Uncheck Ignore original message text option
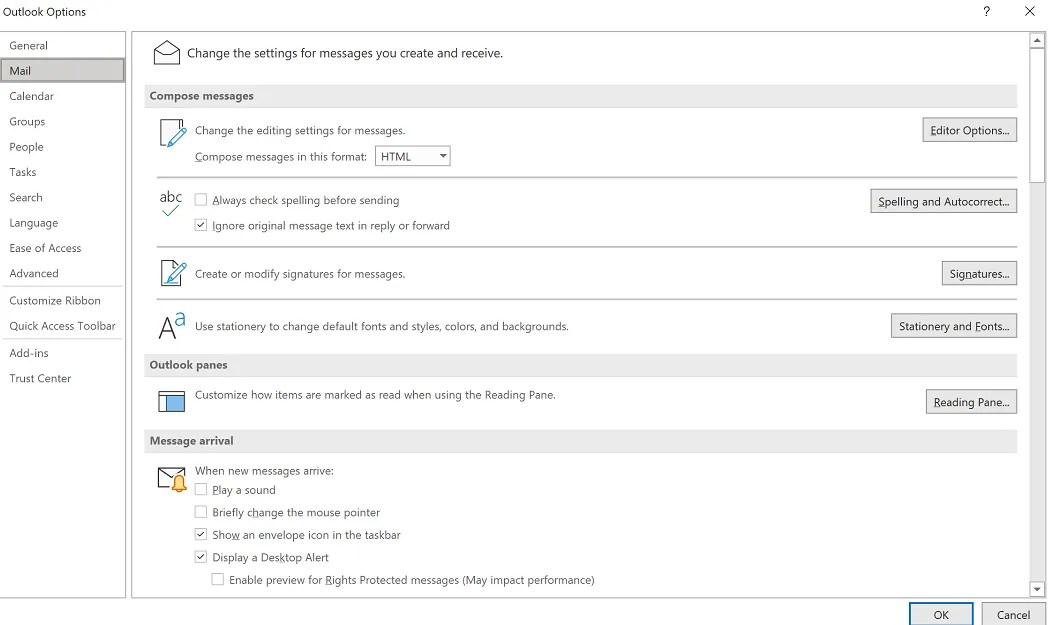 201,226
